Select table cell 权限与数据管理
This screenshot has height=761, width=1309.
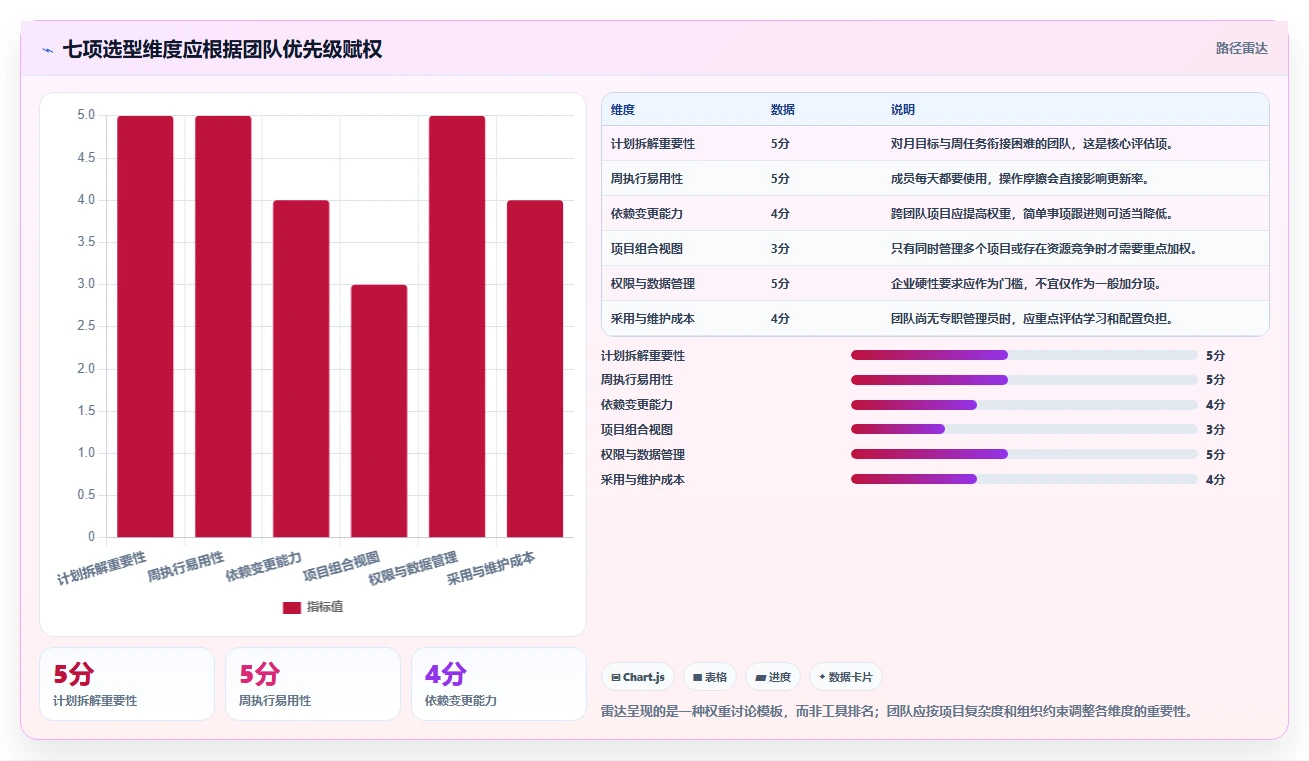click(653, 284)
